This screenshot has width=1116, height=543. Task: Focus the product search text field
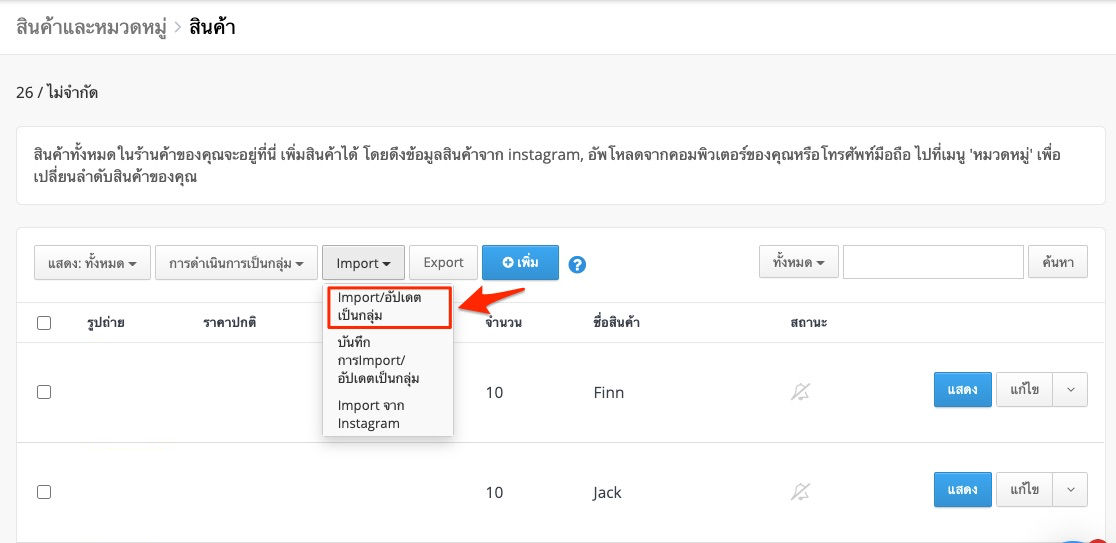coord(933,263)
